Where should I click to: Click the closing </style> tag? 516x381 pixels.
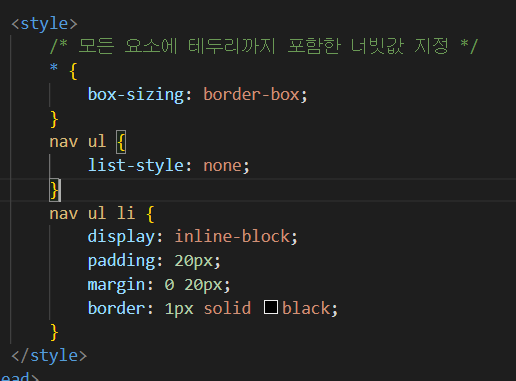tap(49, 356)
